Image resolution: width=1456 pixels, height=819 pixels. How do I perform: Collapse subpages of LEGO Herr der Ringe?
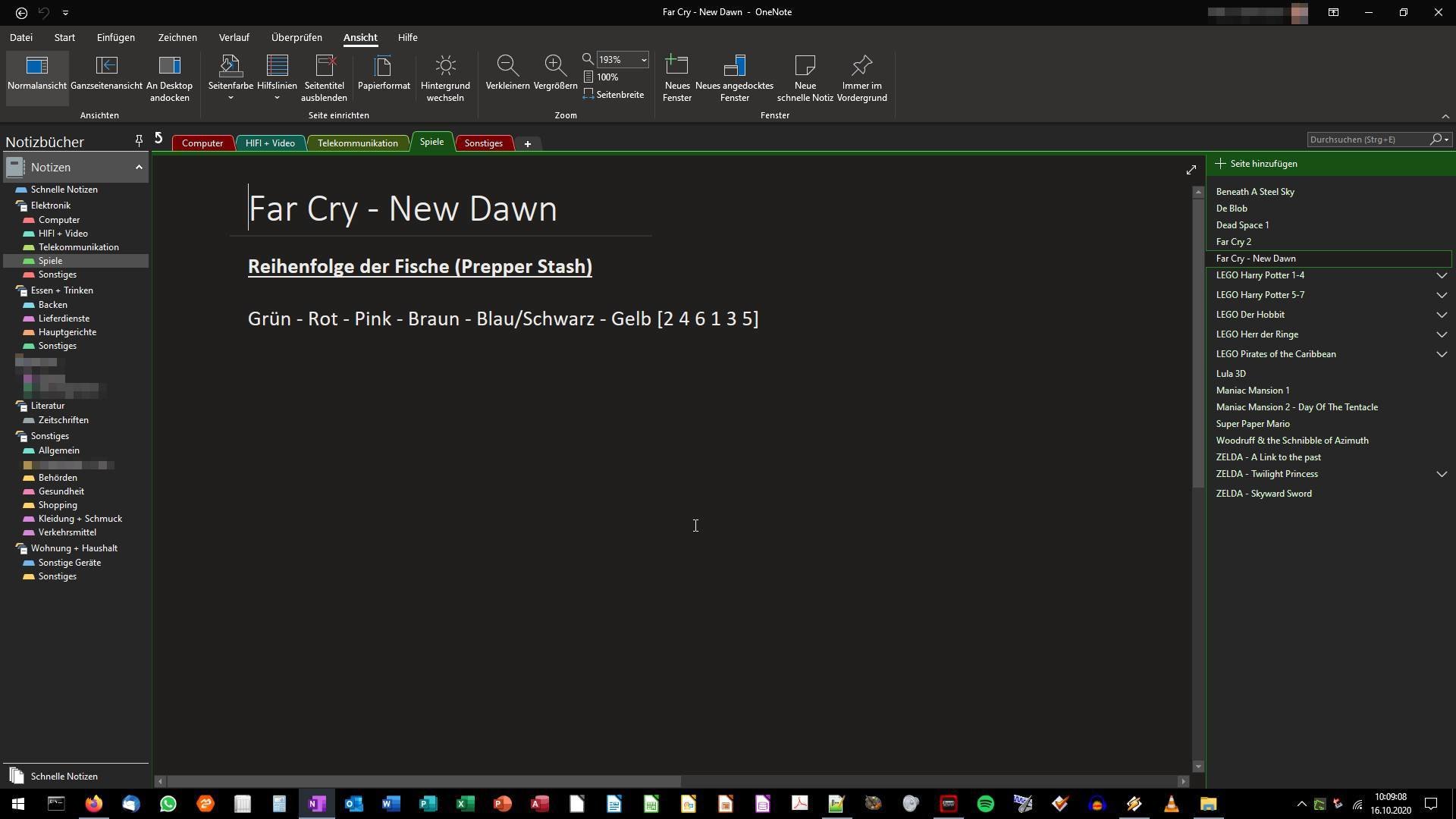coord(1442,334)
